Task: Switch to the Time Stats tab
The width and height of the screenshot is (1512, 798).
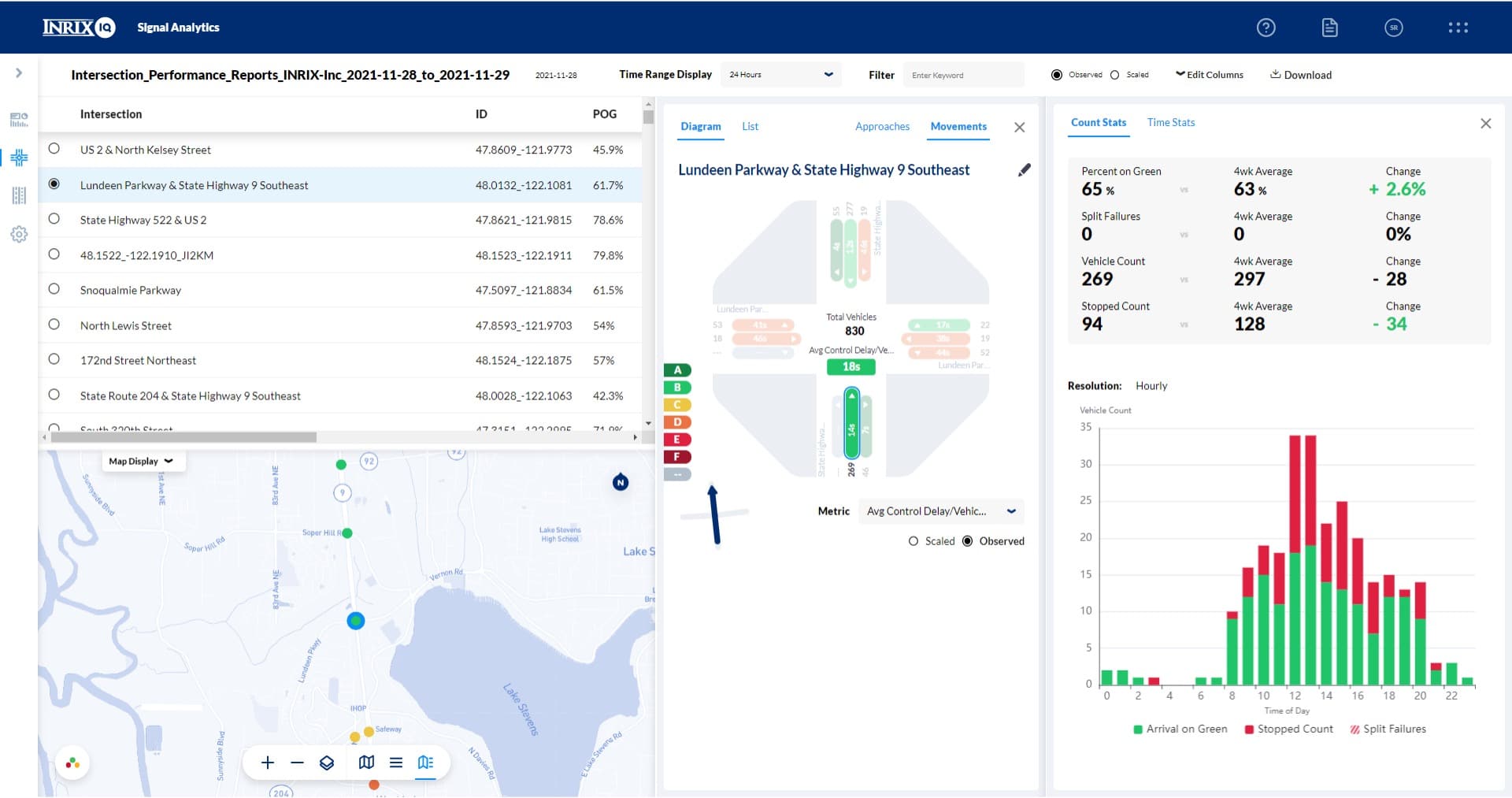Action: coord(1170,123)
